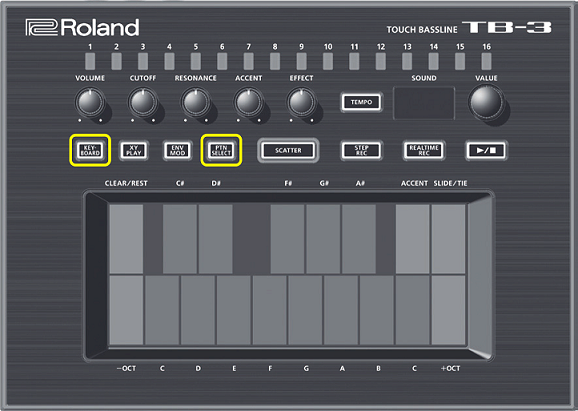Tap the high C key pad

point(412,310)
